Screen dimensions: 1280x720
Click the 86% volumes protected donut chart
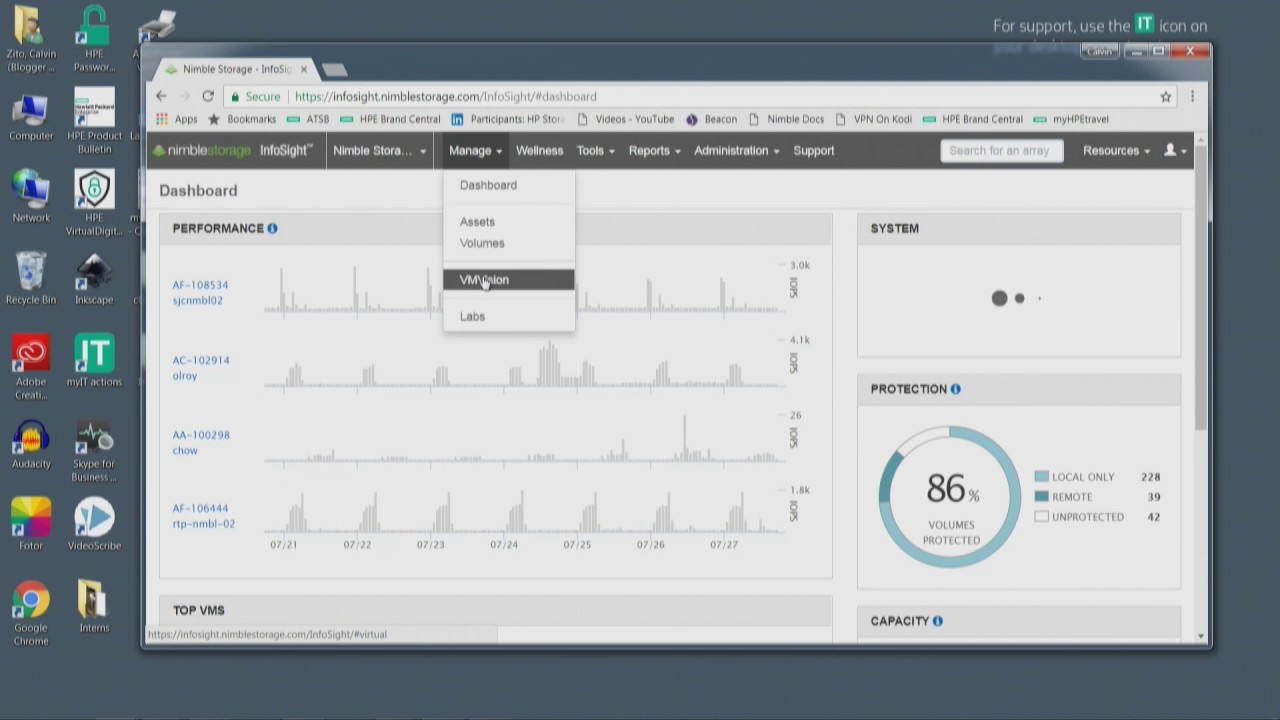click(x=950, y=497)
